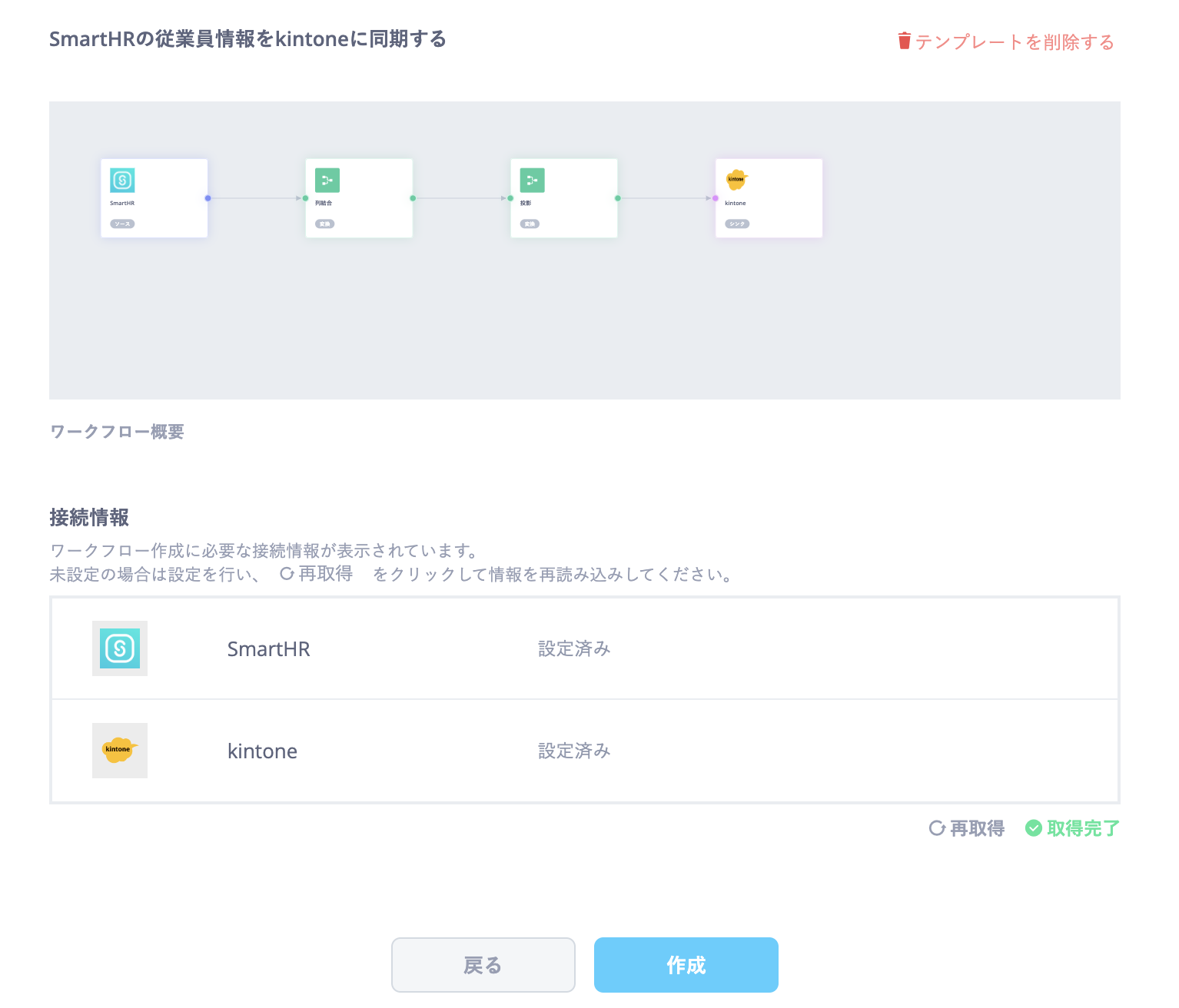The image size is (1179, 1008).
Task: Click the 変換 badge on the 投影 node
Action: coord(530,224)
